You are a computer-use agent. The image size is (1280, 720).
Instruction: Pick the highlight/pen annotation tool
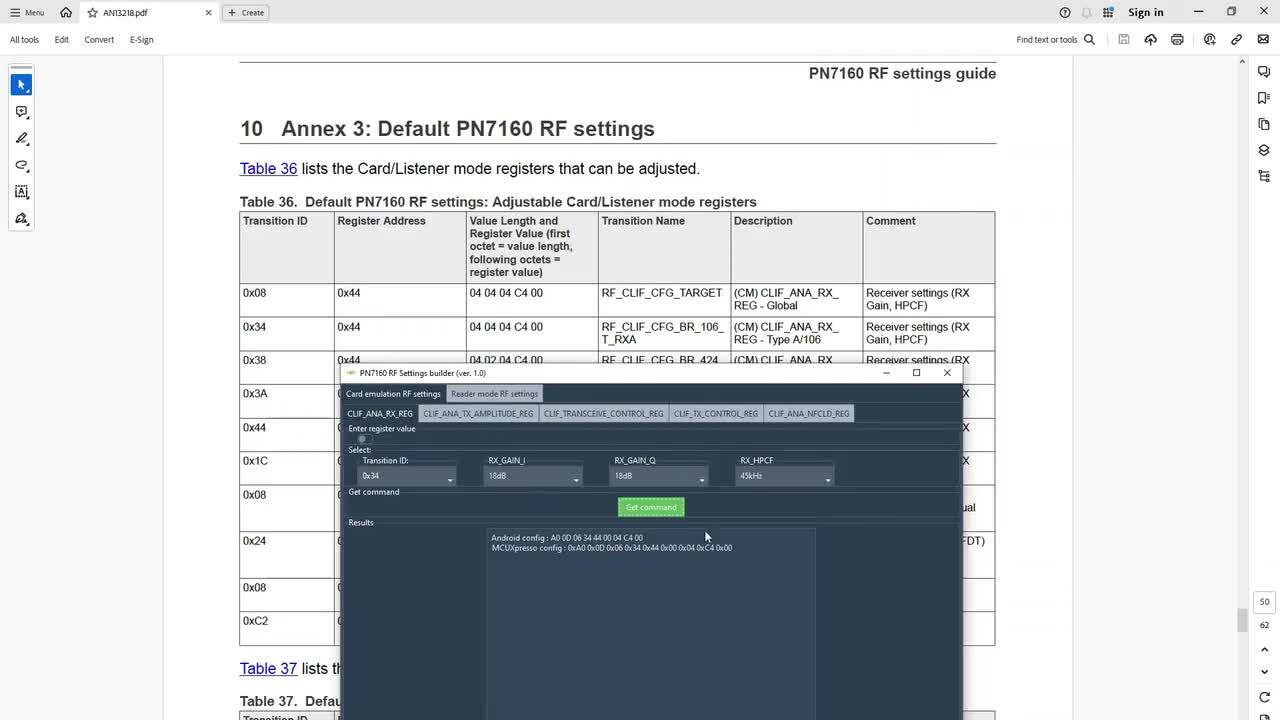coord(21,139)
